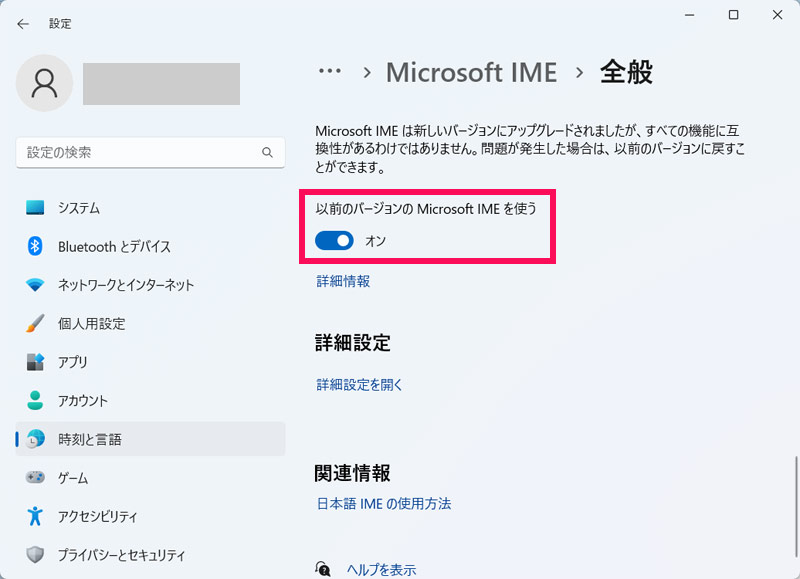800x579 pixels.
Task: Open the 詳細設定を開く link
Action: (360, 385)
